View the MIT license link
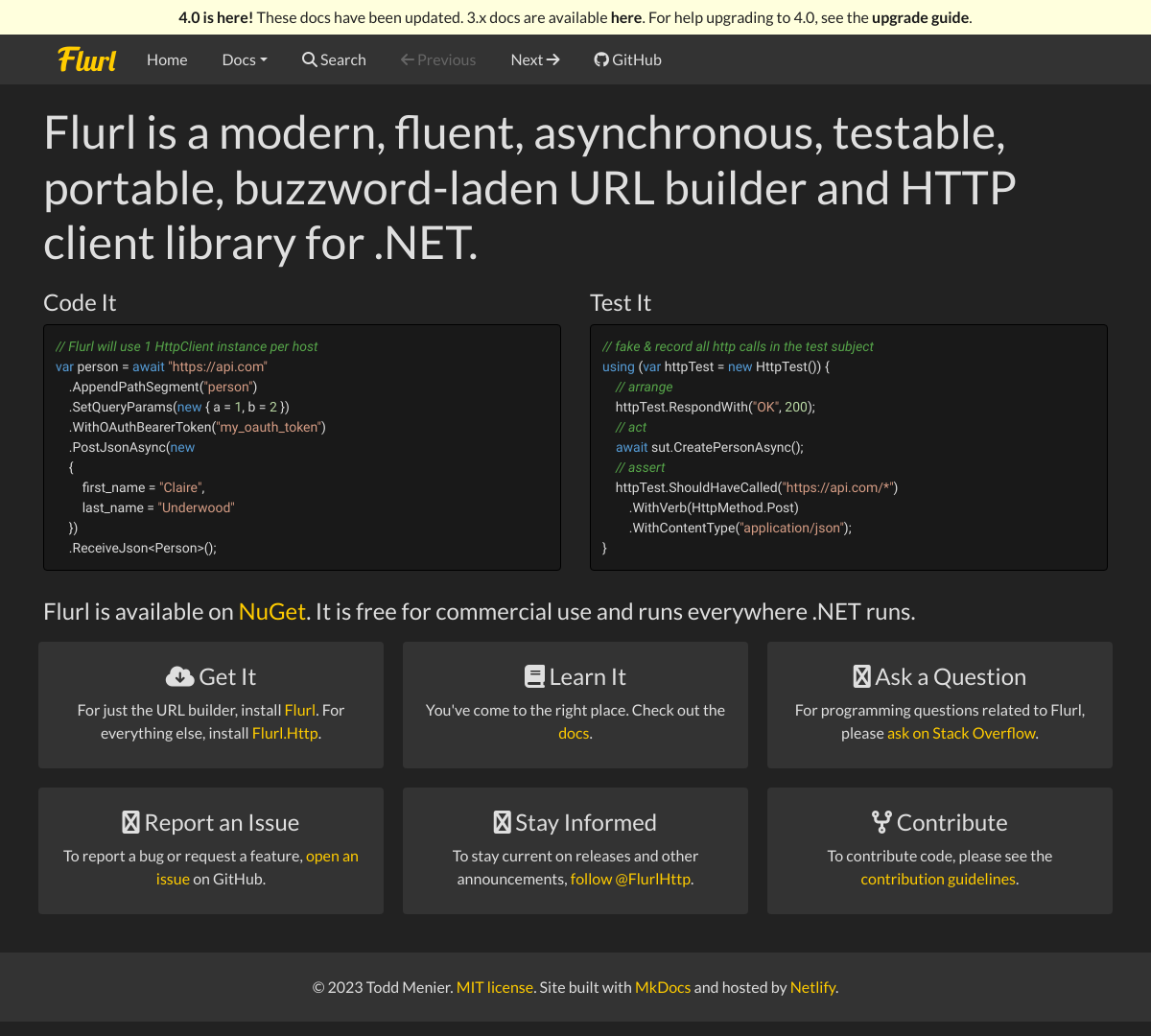 (495, 987)
